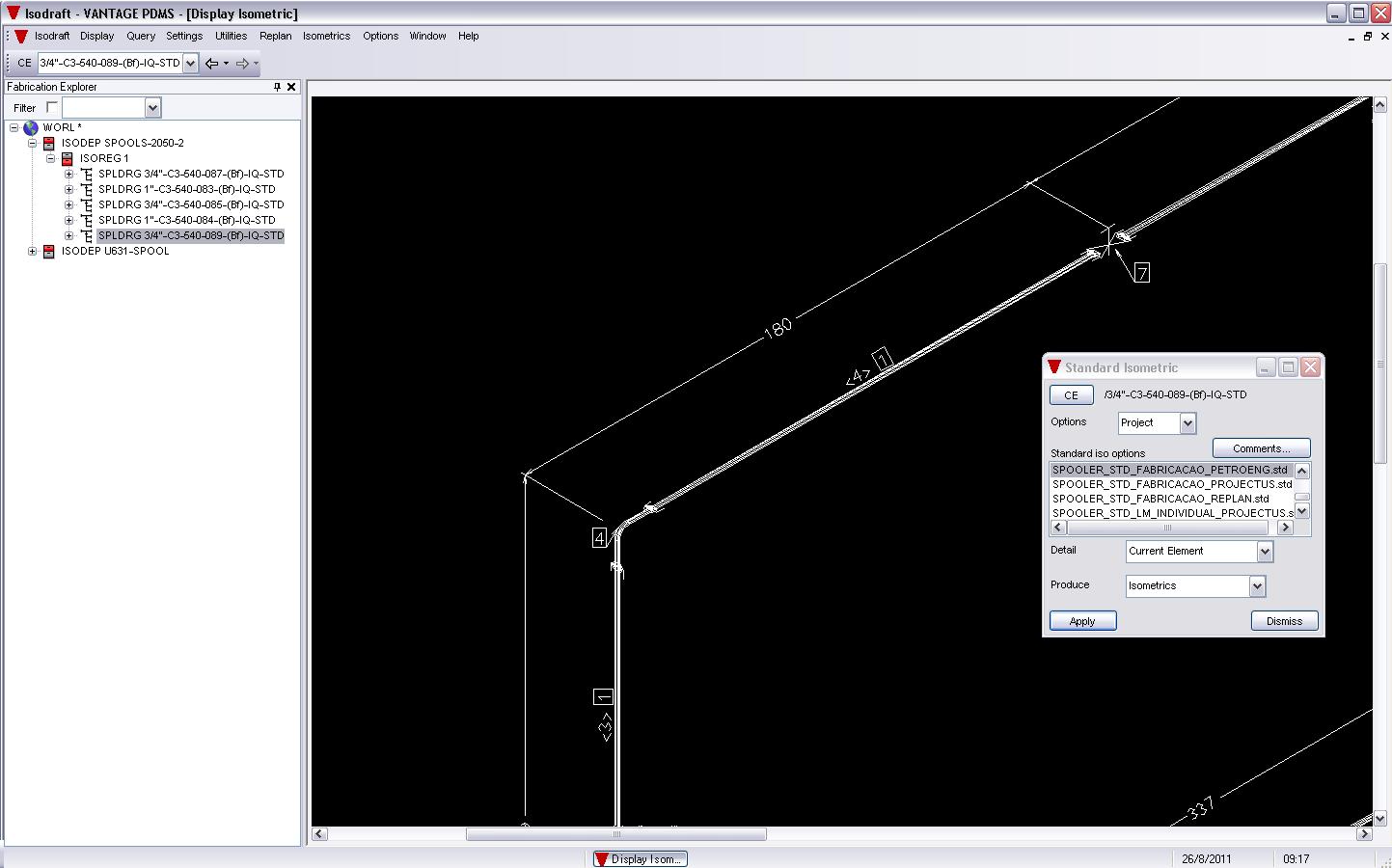Click the ISOREG 1 icon
The image size is (1392, 868).
click(68, 158)
